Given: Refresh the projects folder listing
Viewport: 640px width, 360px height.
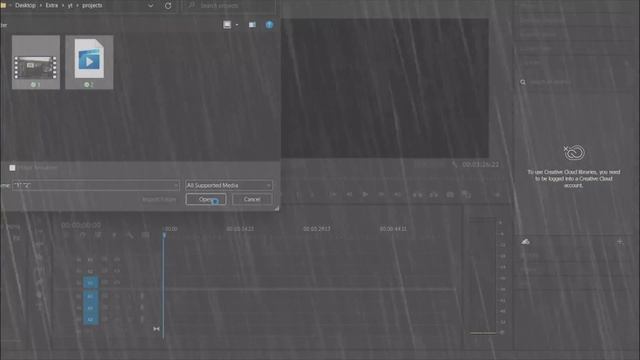Looking at the screenshot, I should point(168,6).
